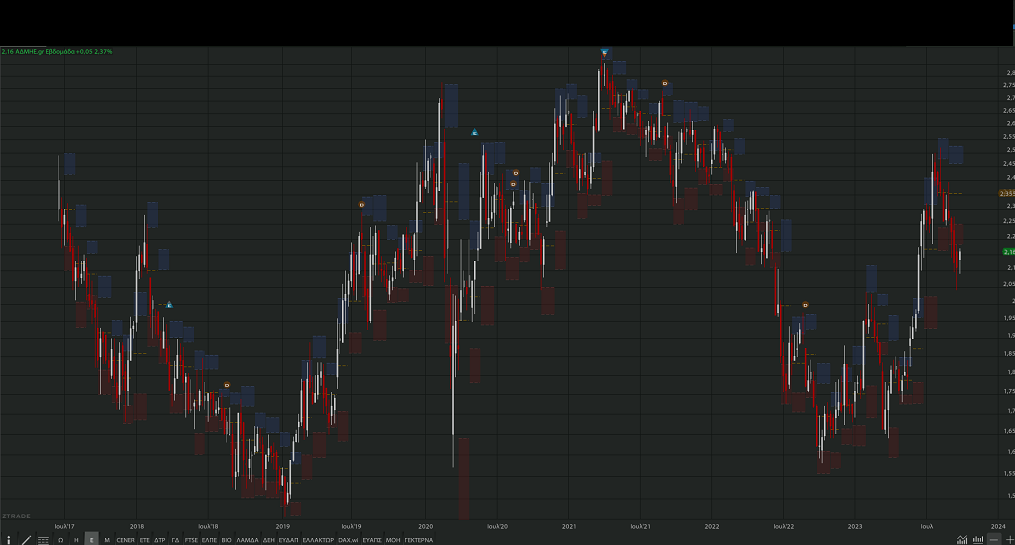Open the FTSE index shortcut
Screen dimensions: 1015x545
191,539
